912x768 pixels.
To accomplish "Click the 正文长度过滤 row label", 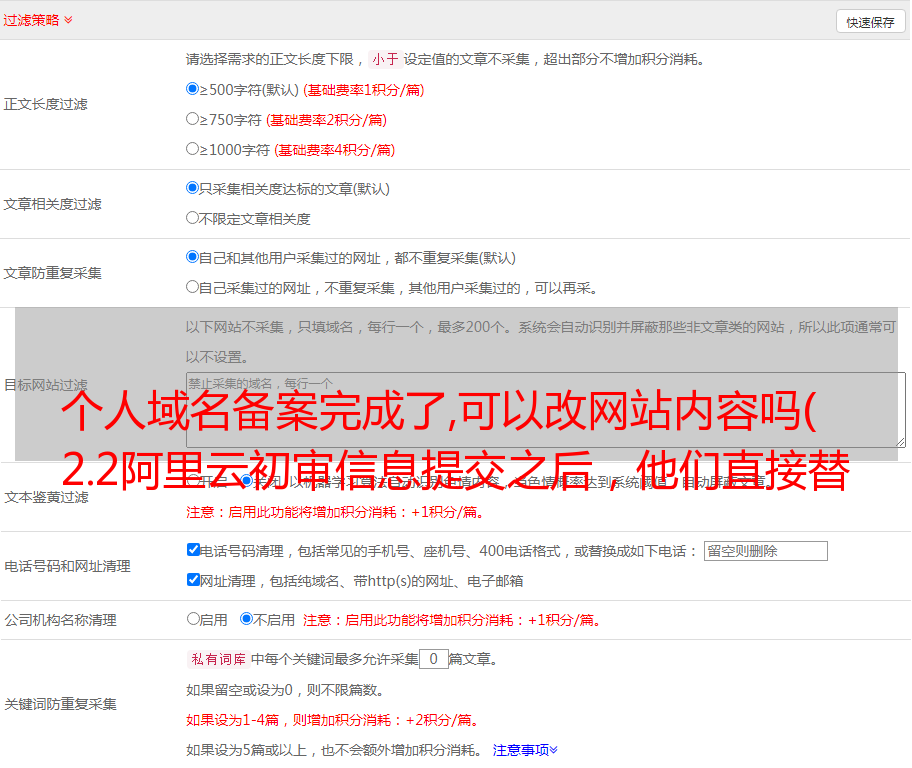I will (45, 104).
